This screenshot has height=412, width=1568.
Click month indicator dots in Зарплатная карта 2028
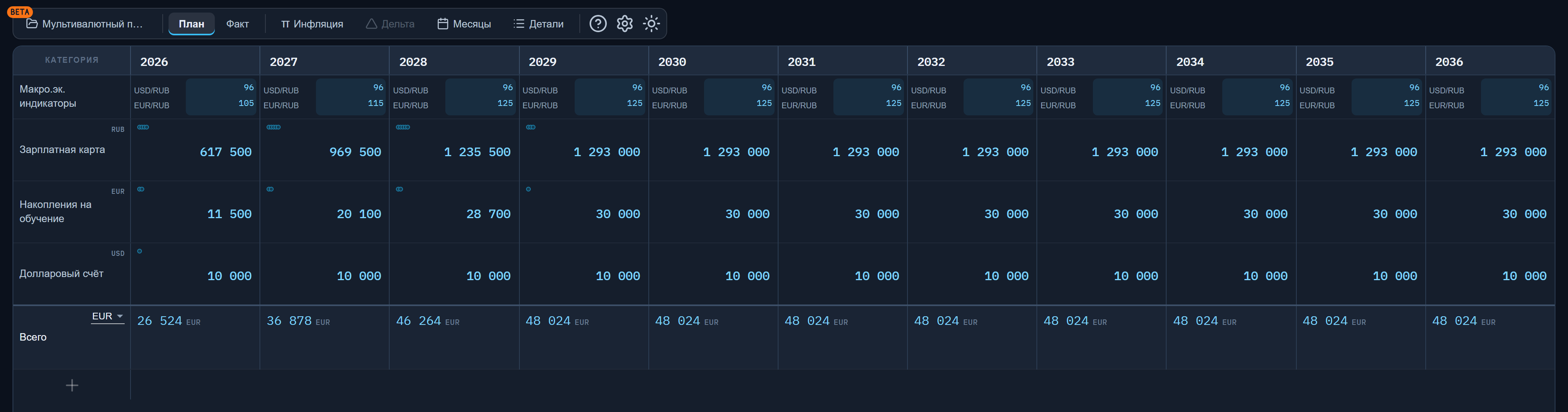coord(403,128)
